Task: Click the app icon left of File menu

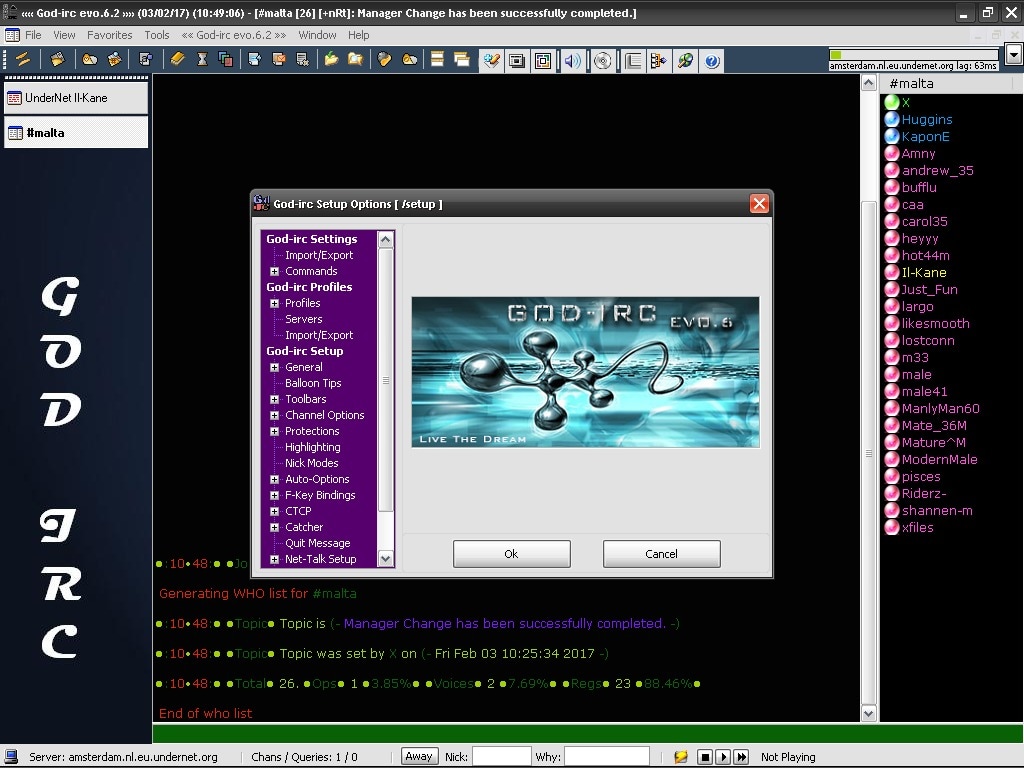Action: (12, 35)
